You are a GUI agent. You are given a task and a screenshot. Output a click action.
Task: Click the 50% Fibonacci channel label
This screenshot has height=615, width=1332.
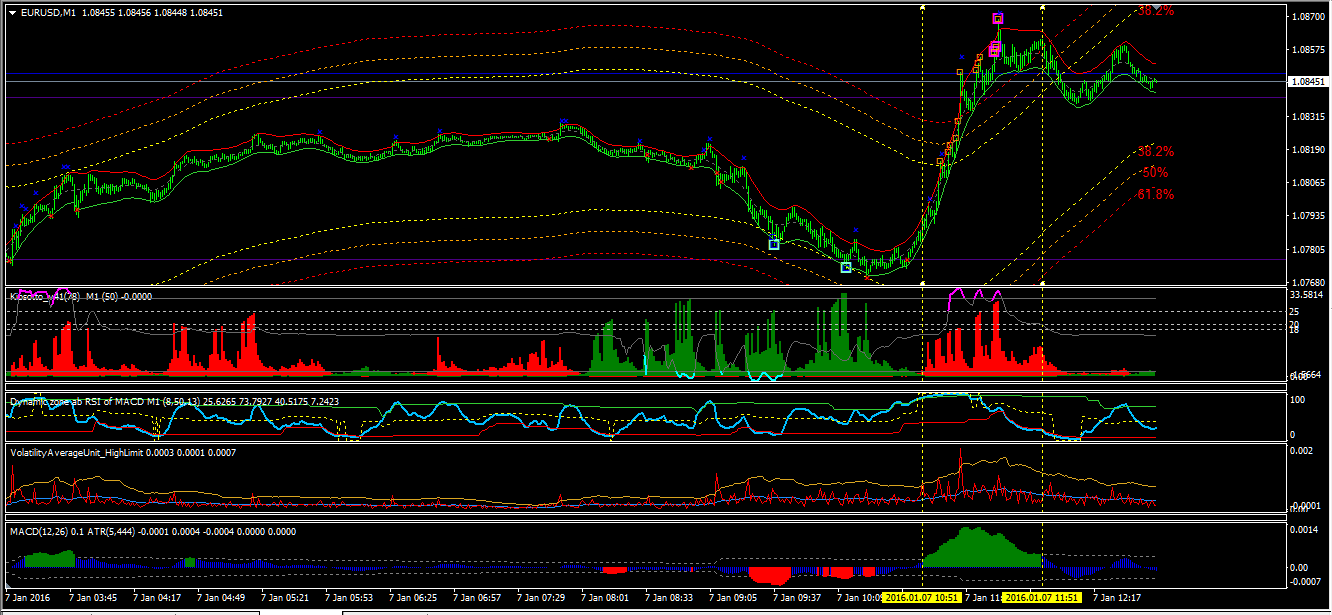click(1155, 172)
